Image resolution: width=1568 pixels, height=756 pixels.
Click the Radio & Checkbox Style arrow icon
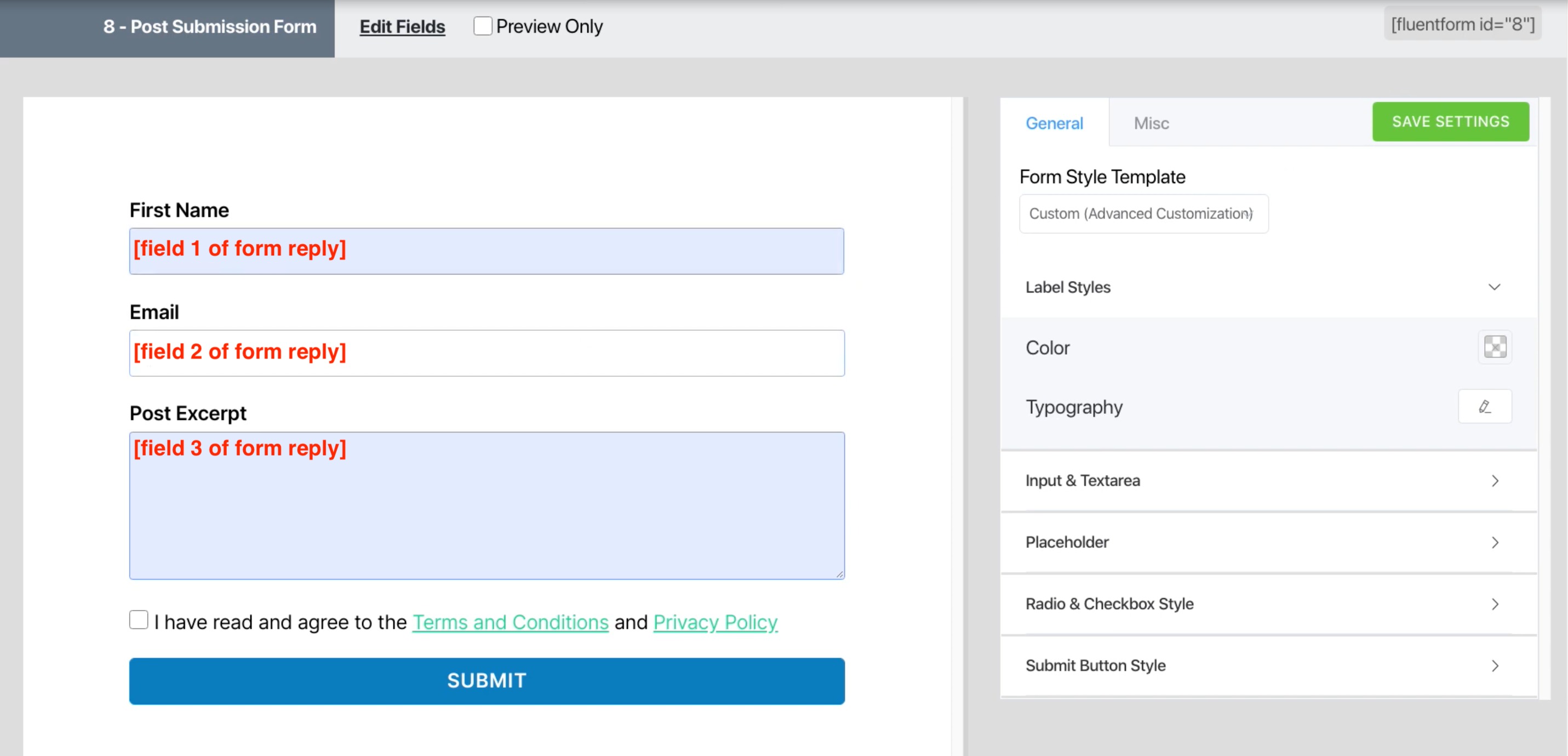(x=1495, y=604)
